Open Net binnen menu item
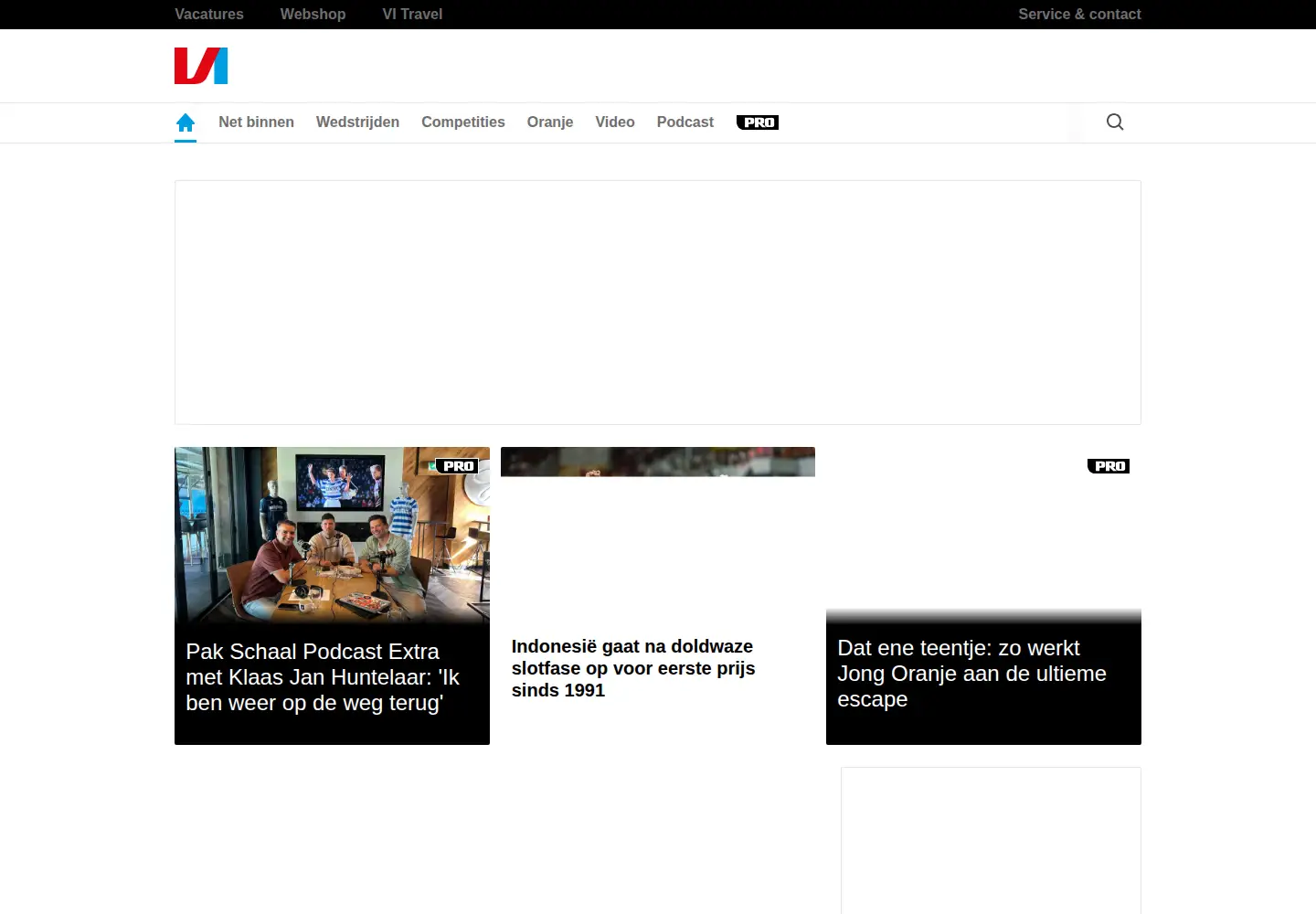This screenshot has width=1316, height=914. pyautogui.click(x=256, y=122)
